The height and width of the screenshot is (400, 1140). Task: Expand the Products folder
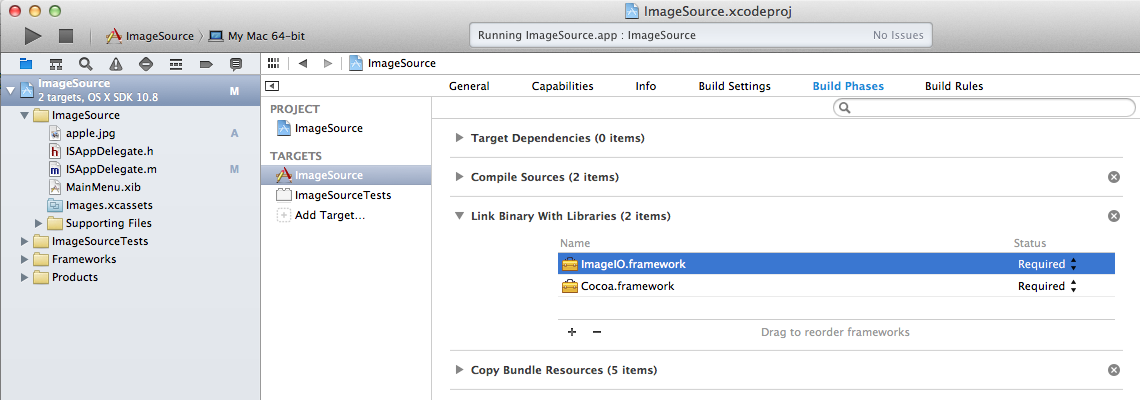coord(25,277)
